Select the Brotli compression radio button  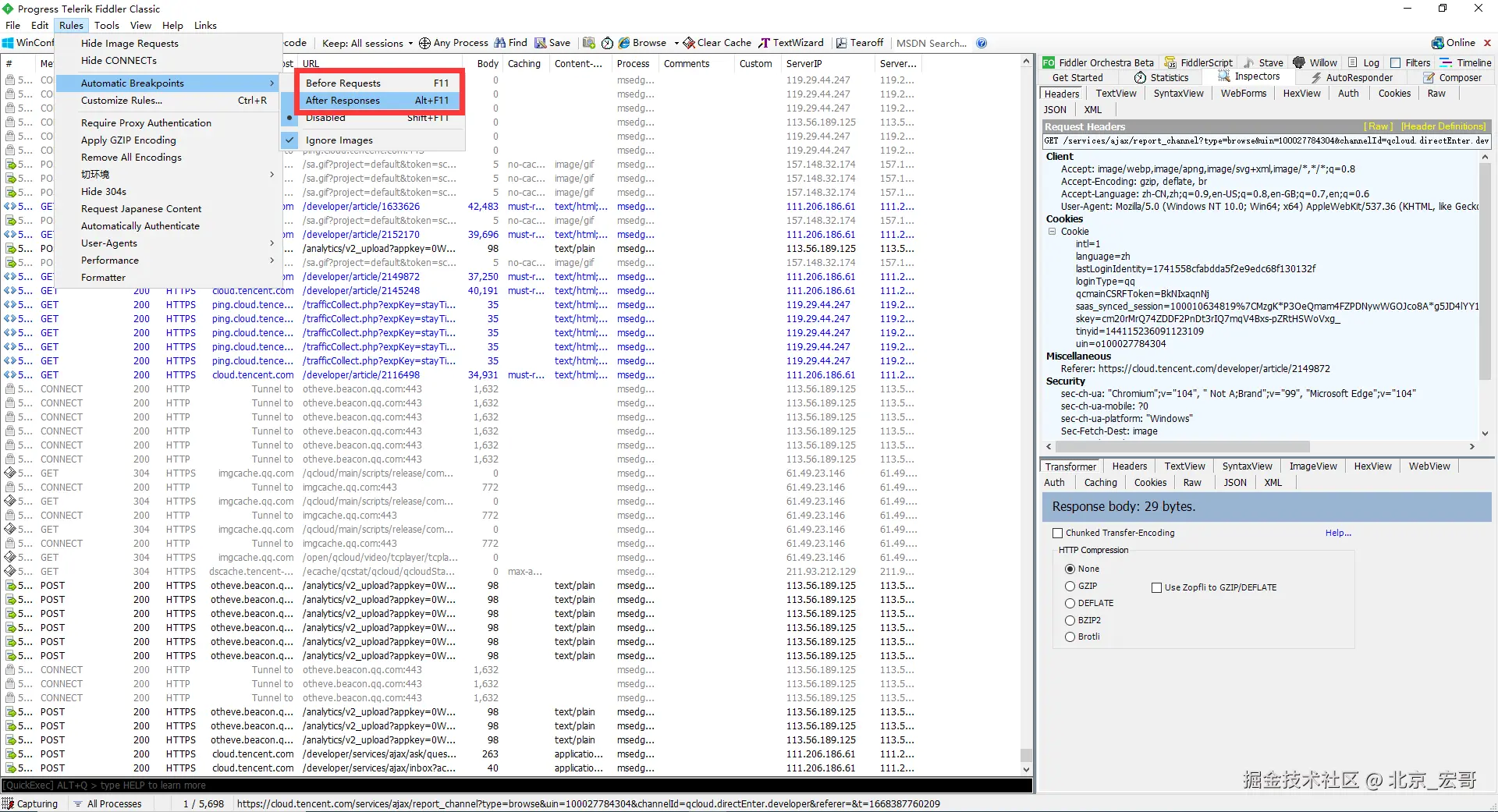1070,636
